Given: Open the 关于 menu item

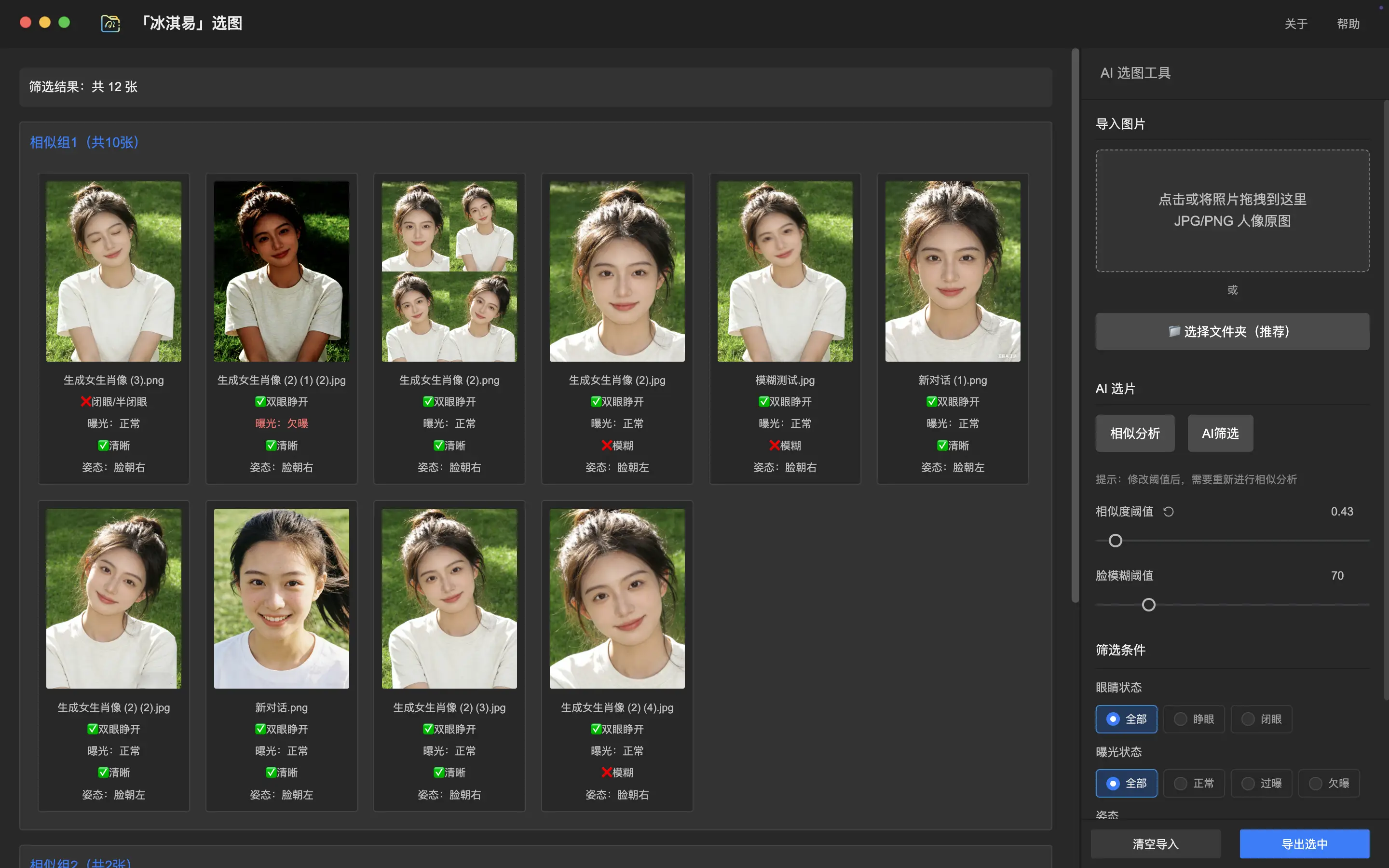Looking at the screenshot, I should (x=1295, y=24).
